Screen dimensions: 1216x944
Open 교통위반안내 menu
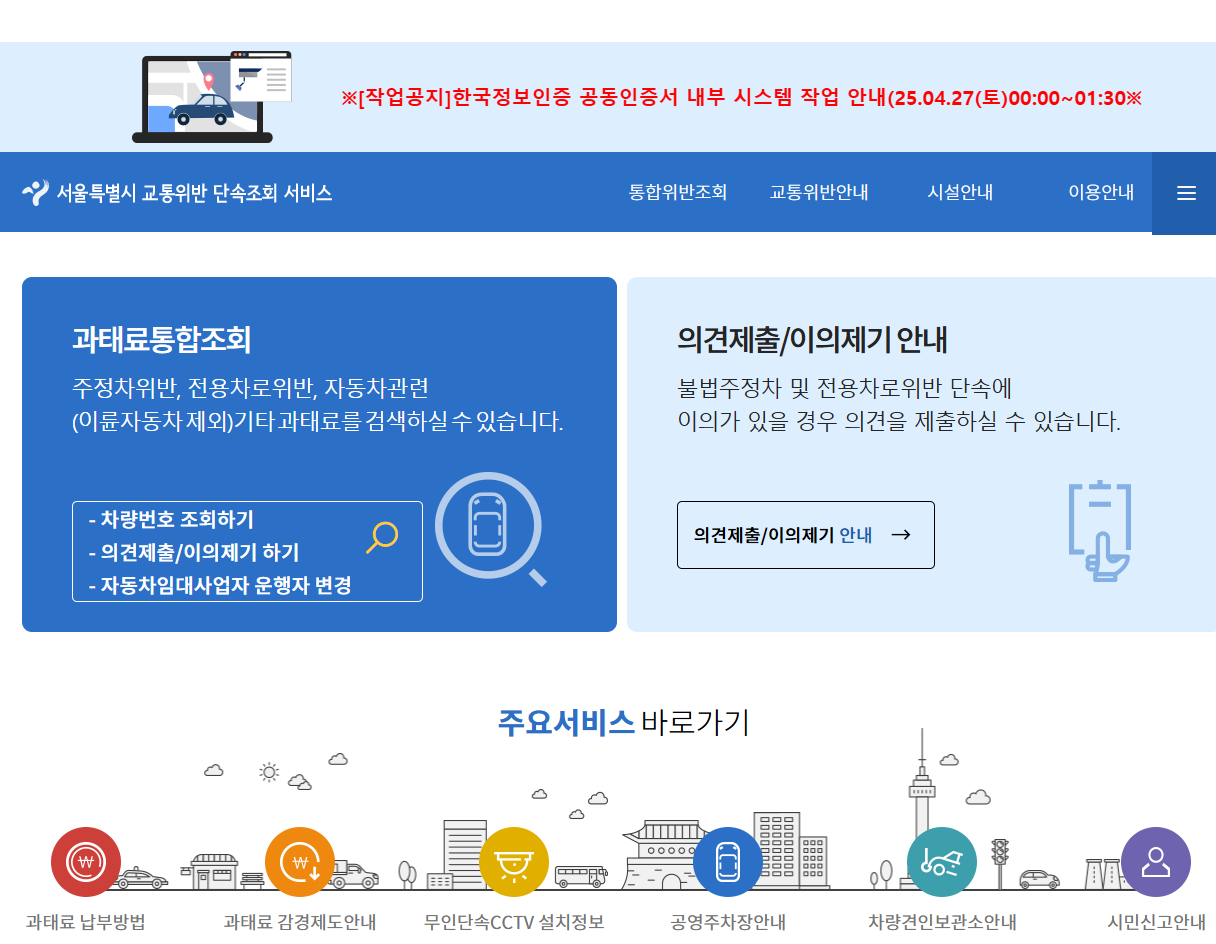819,193
